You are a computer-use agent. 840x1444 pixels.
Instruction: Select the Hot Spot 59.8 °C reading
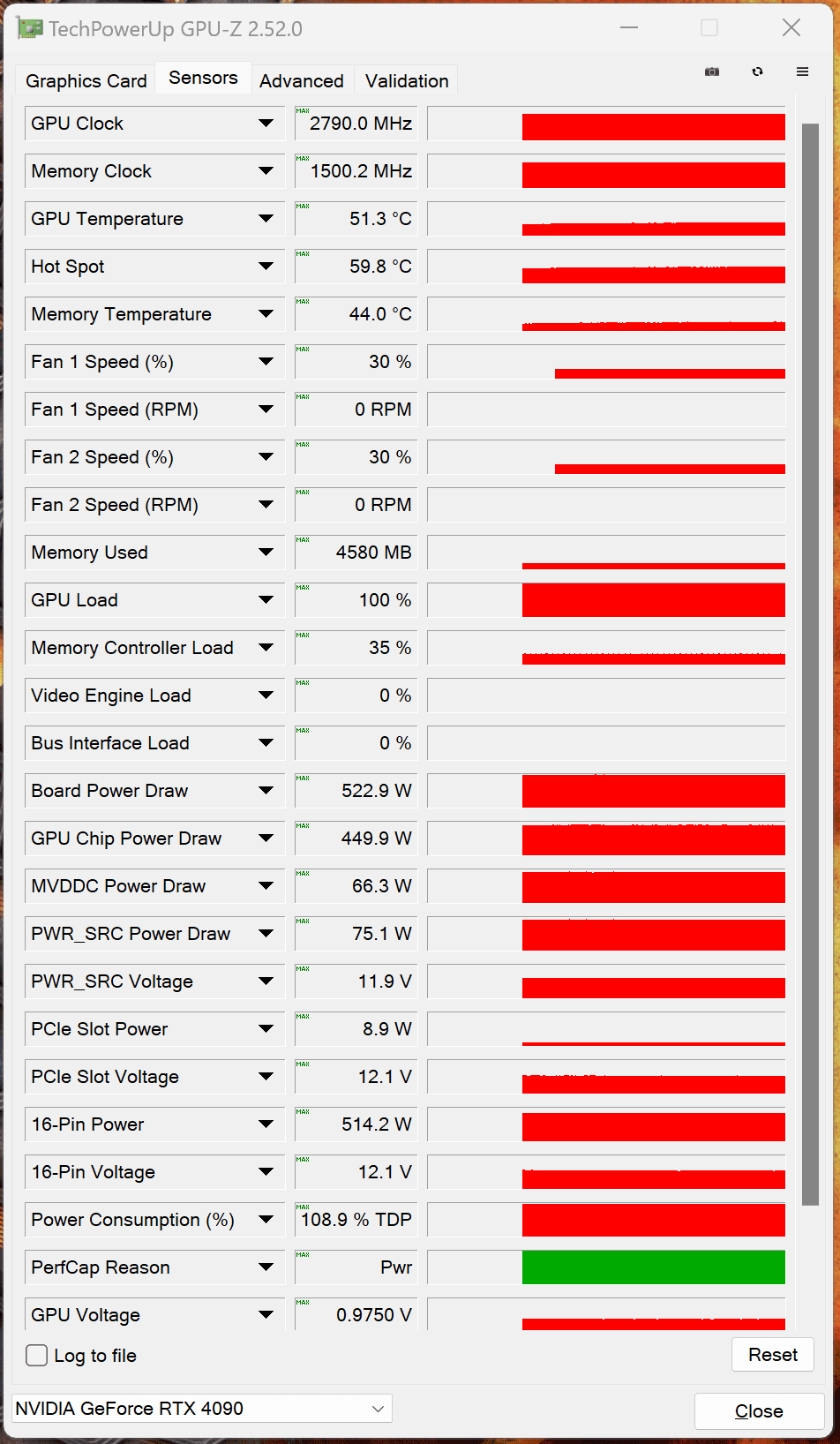[356, 267]
